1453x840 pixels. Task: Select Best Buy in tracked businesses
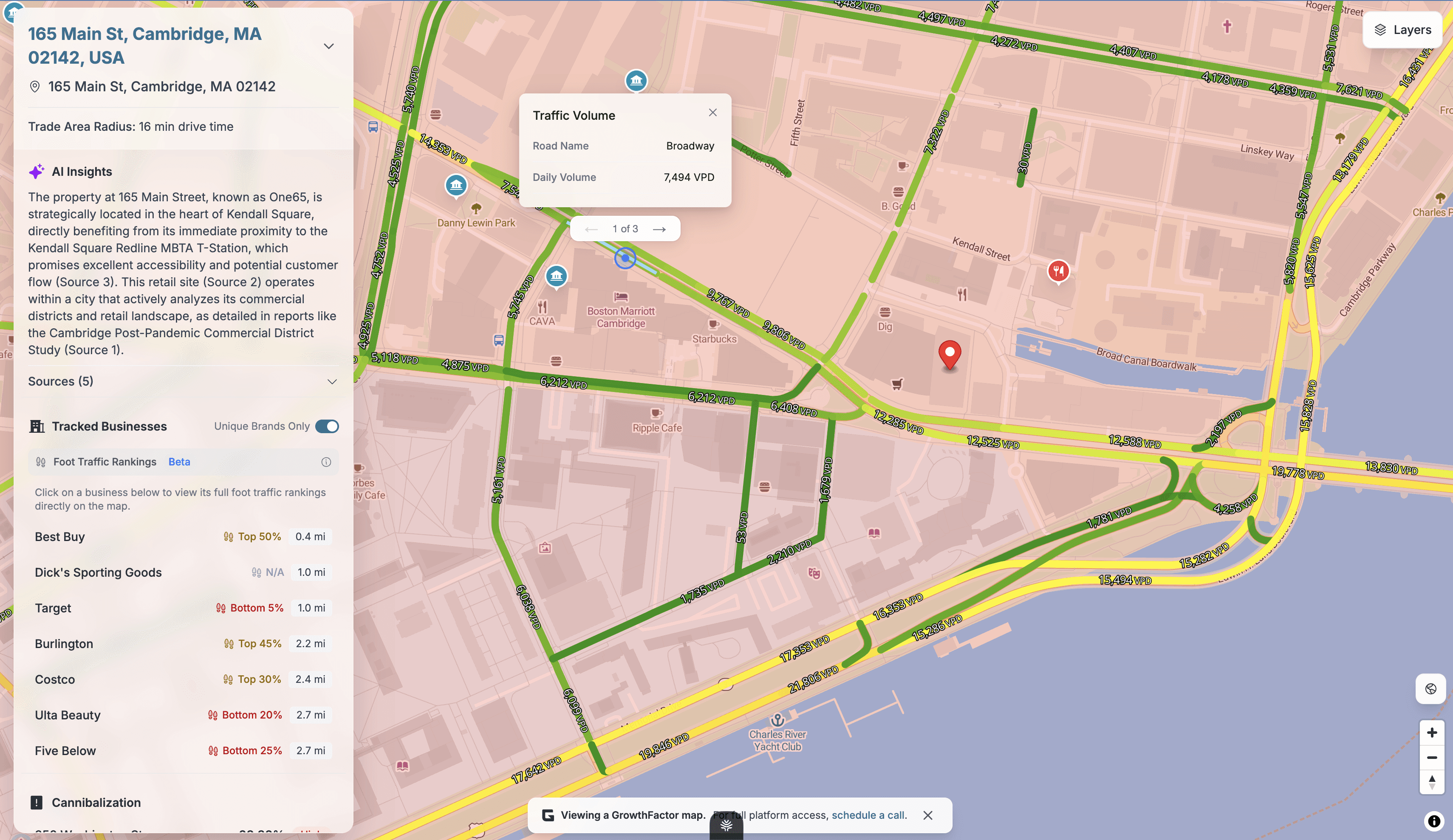point(60,537)
